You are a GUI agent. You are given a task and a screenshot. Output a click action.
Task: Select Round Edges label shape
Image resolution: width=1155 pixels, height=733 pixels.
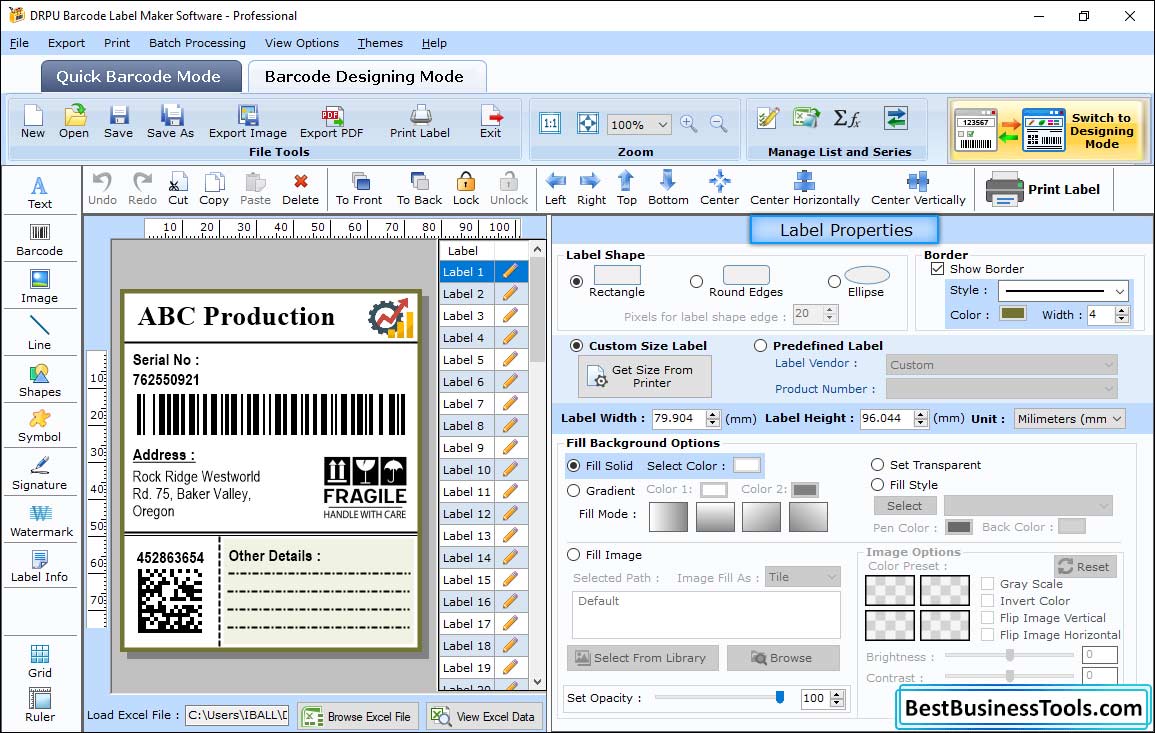(x=696, y=281)
